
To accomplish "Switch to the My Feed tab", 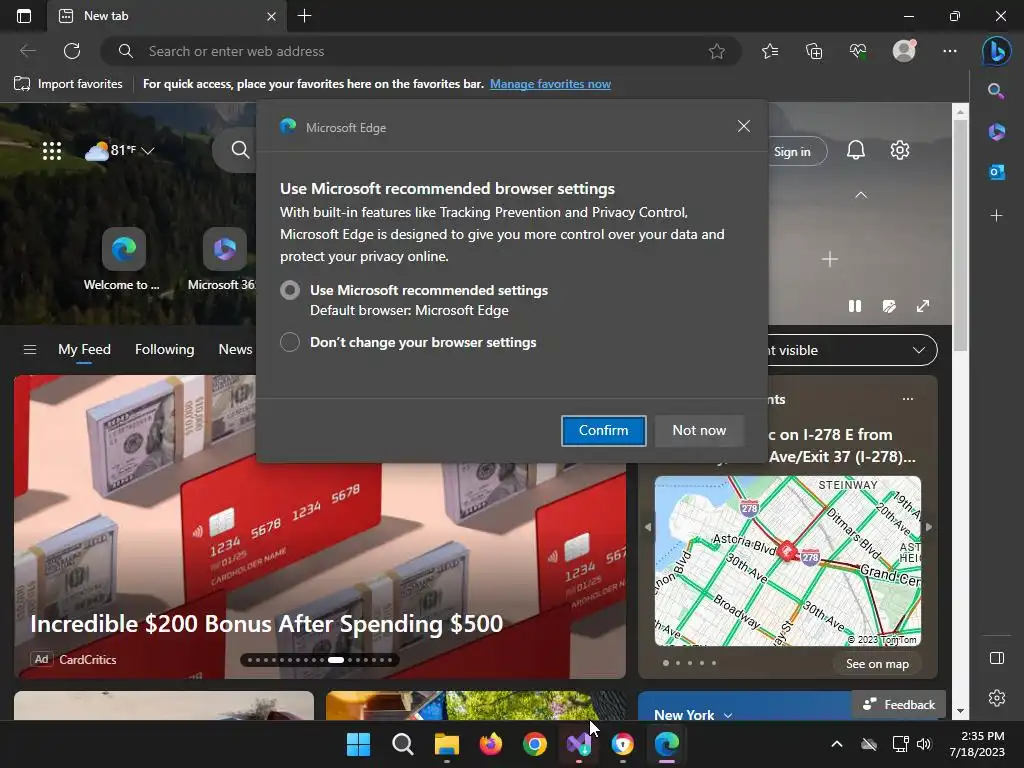I will tap(84, 349).
